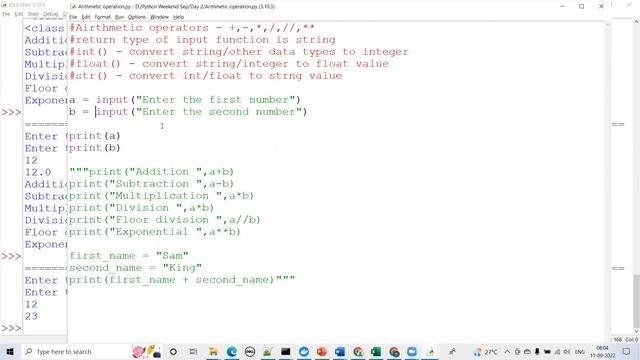Open the Shell menu in IDLE Shell window
Image resolution: width=640 pixels, height=360 pixels.
(x=33, y=14)
